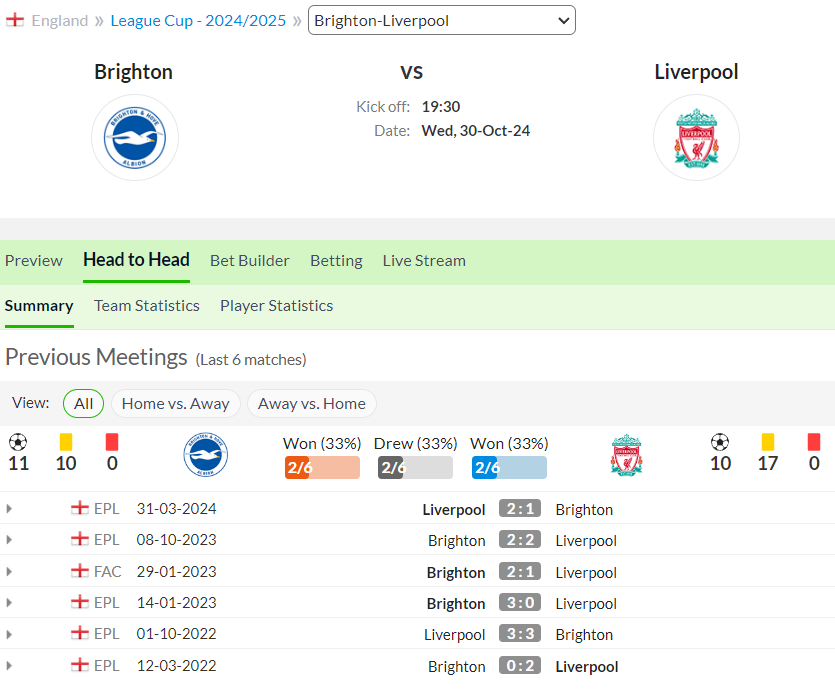This screenshot has height=700, width=835.
Task: Click small Brighton crest in stats row
Action: tap(206, 454)
